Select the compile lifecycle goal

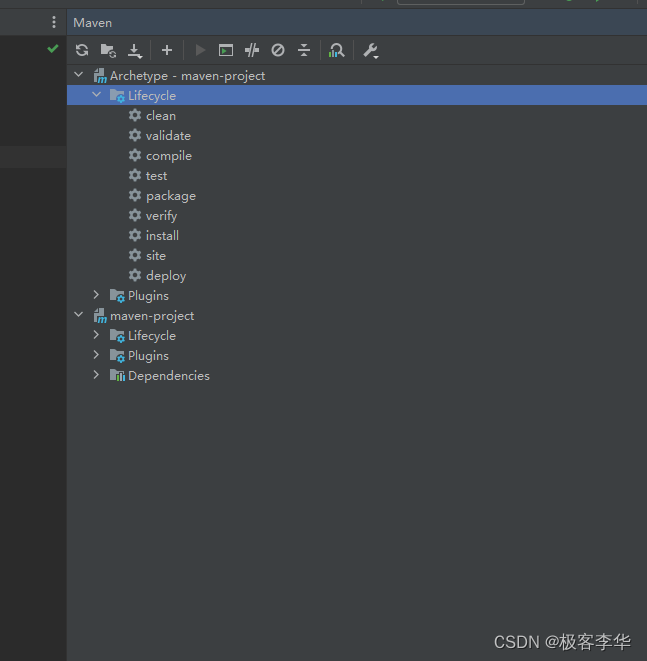[x=169, y=156]
